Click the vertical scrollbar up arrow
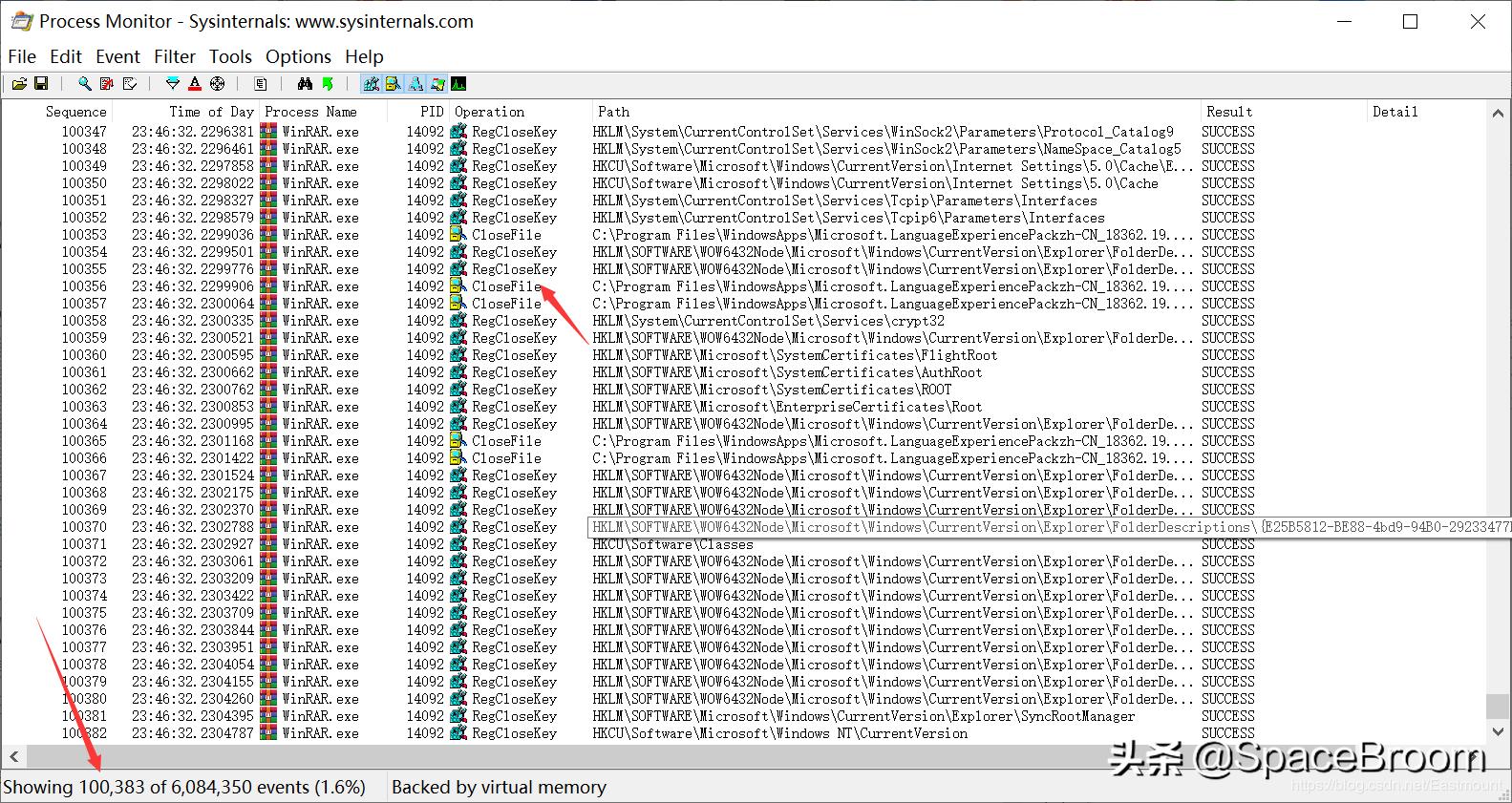 (x=1497, y=113)
